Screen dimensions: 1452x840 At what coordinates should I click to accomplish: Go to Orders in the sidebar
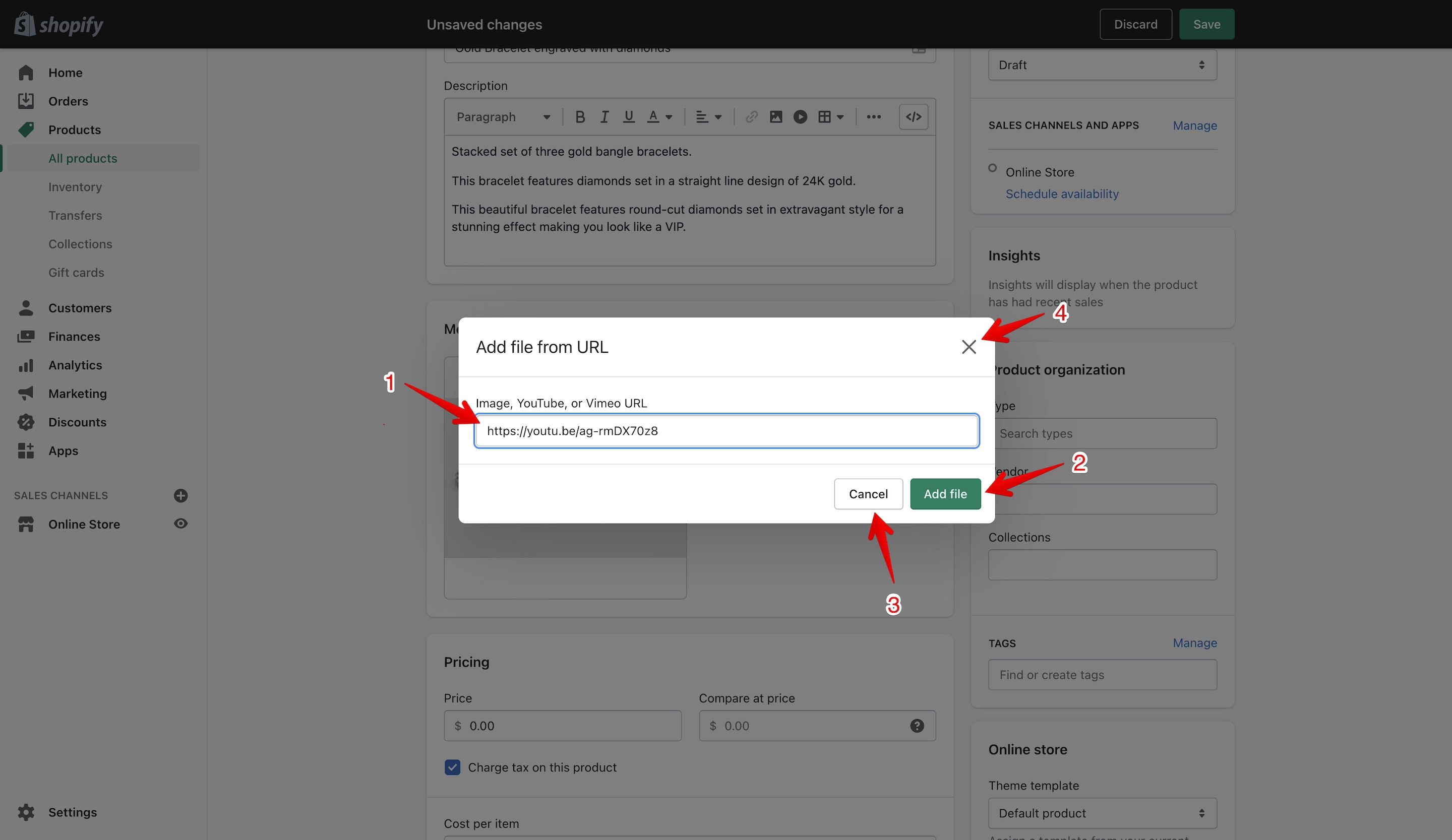68,101
